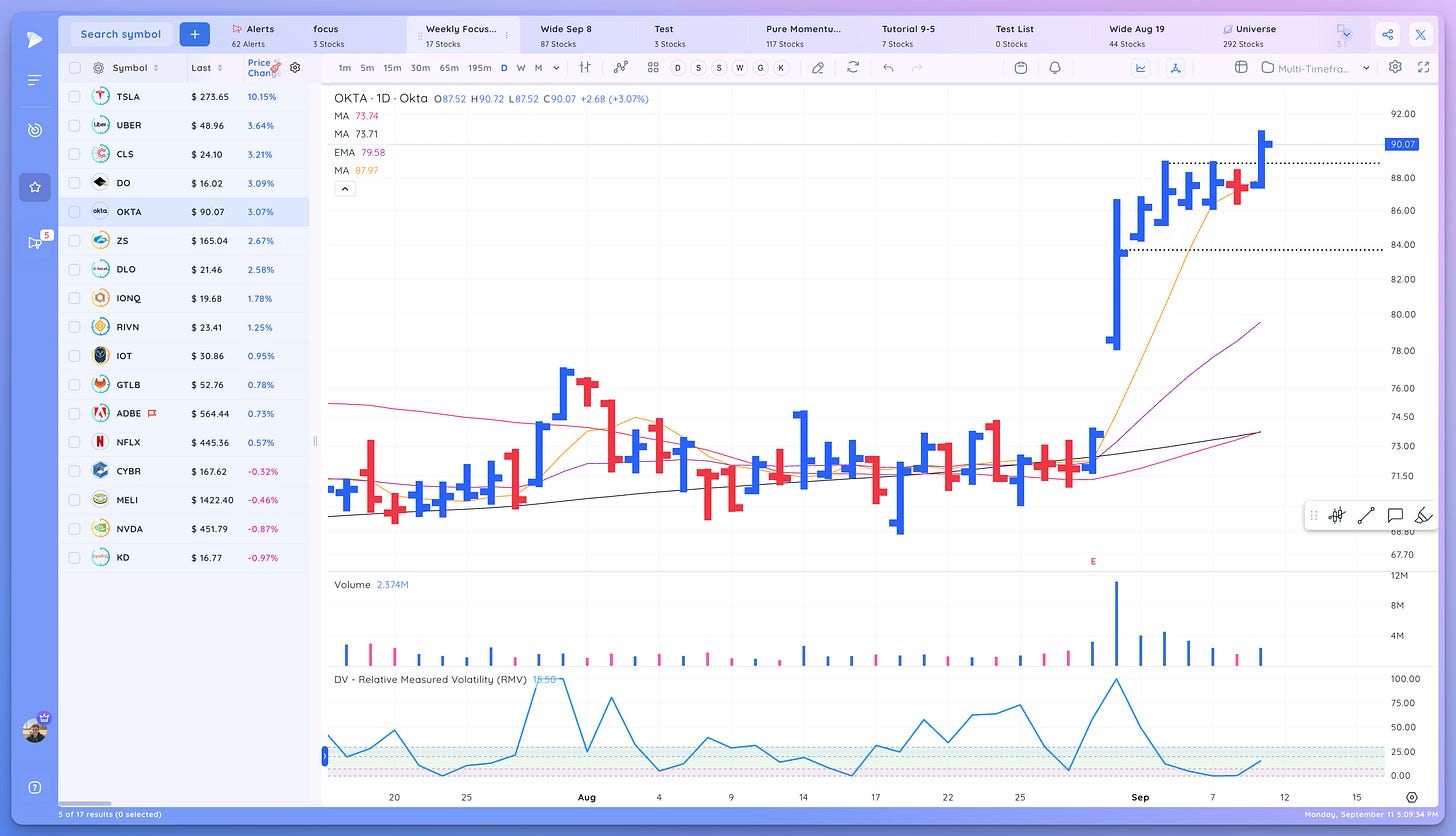
Task: Open the Pure Momentum tab
Action: (803, 35)
